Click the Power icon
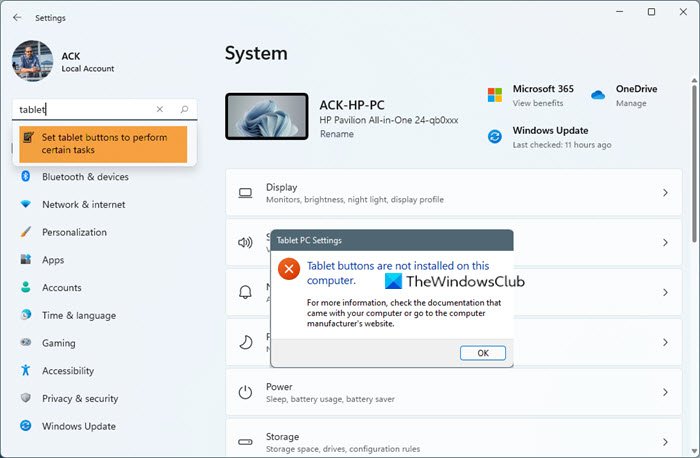 coord(245,392)
